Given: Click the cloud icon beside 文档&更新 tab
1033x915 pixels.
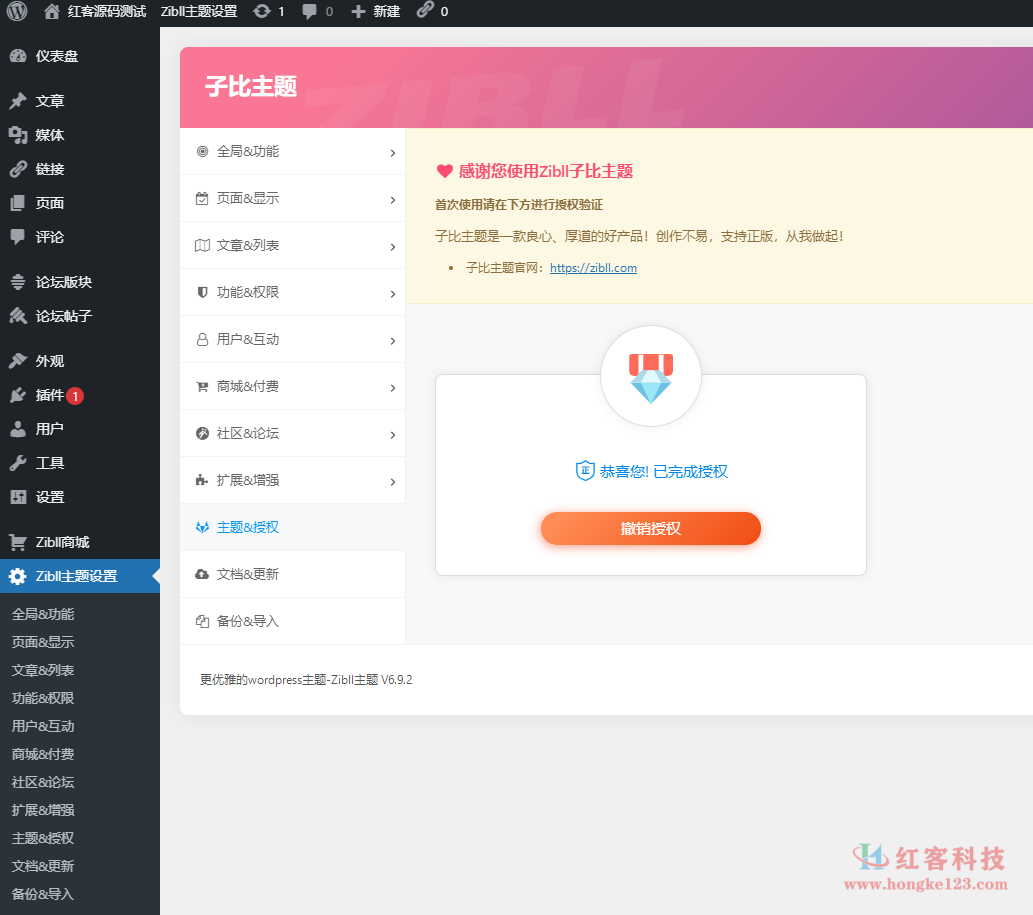Looking at the screenshot, I should [x=202, y=574].
